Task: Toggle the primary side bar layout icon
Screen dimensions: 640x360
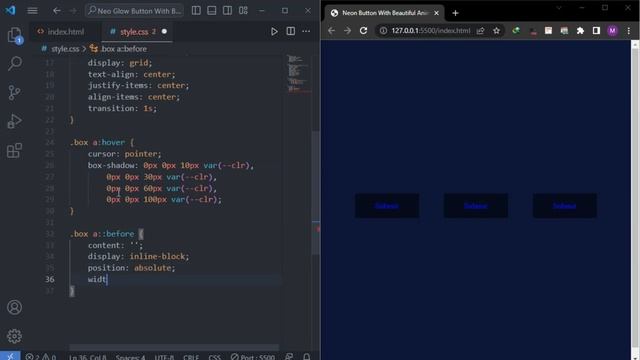Action: pyautogui.click(x=196, y=11)
